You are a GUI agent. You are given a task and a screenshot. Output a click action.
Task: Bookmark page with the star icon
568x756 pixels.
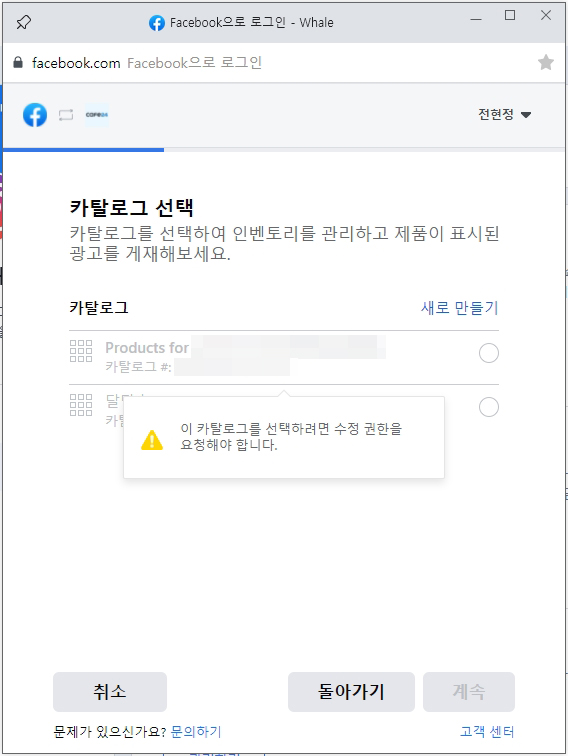546,62
